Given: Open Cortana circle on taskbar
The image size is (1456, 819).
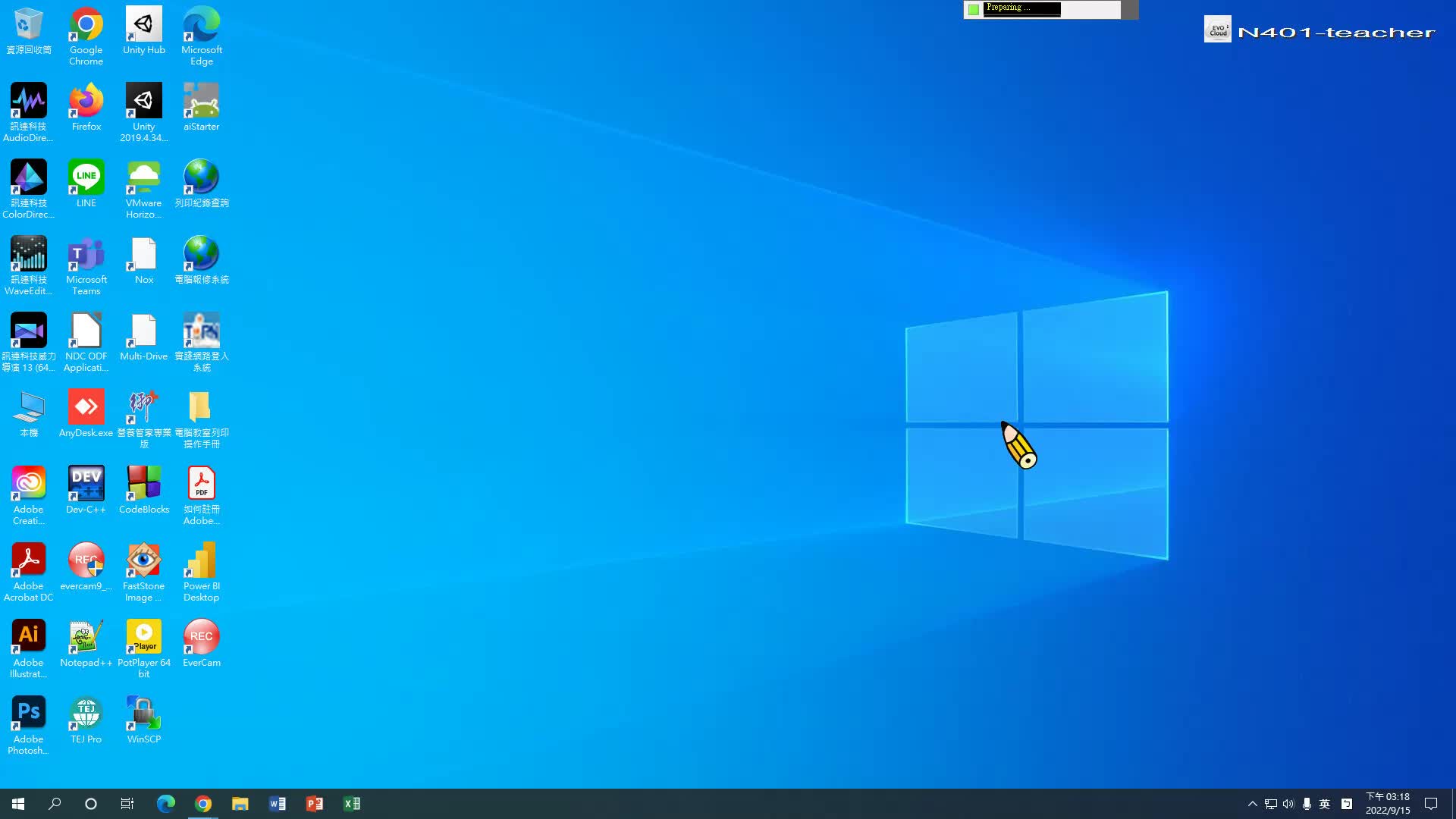Looking at the screenshot, I should [91, 804].
